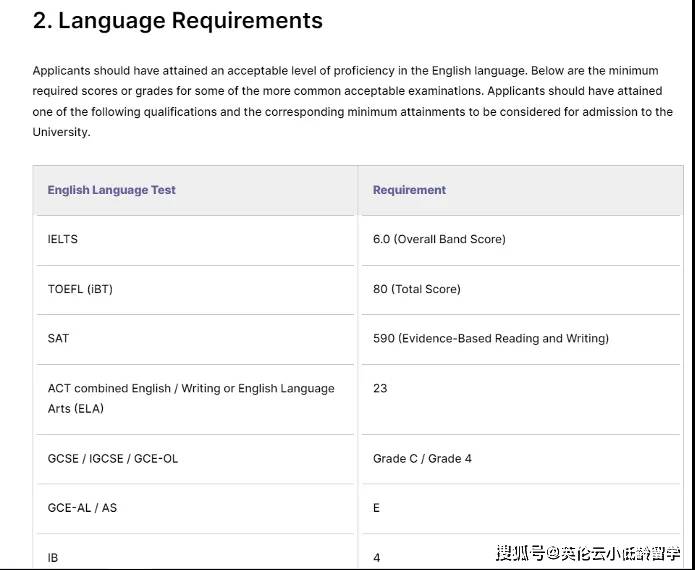This screenshot has height=570, width=695.
Task: Click the 'GCE-AL / AS' table cell
Action: tap(195, 508)
